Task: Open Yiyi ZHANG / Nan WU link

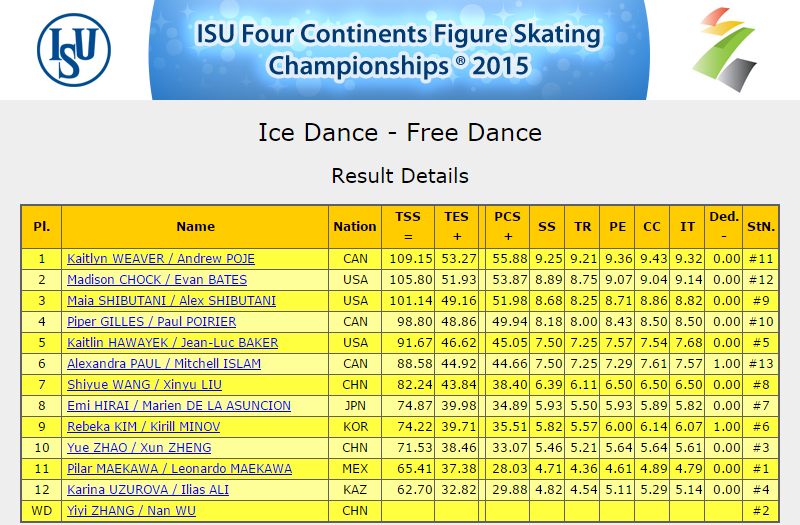Action: click(x=131, y=510)
